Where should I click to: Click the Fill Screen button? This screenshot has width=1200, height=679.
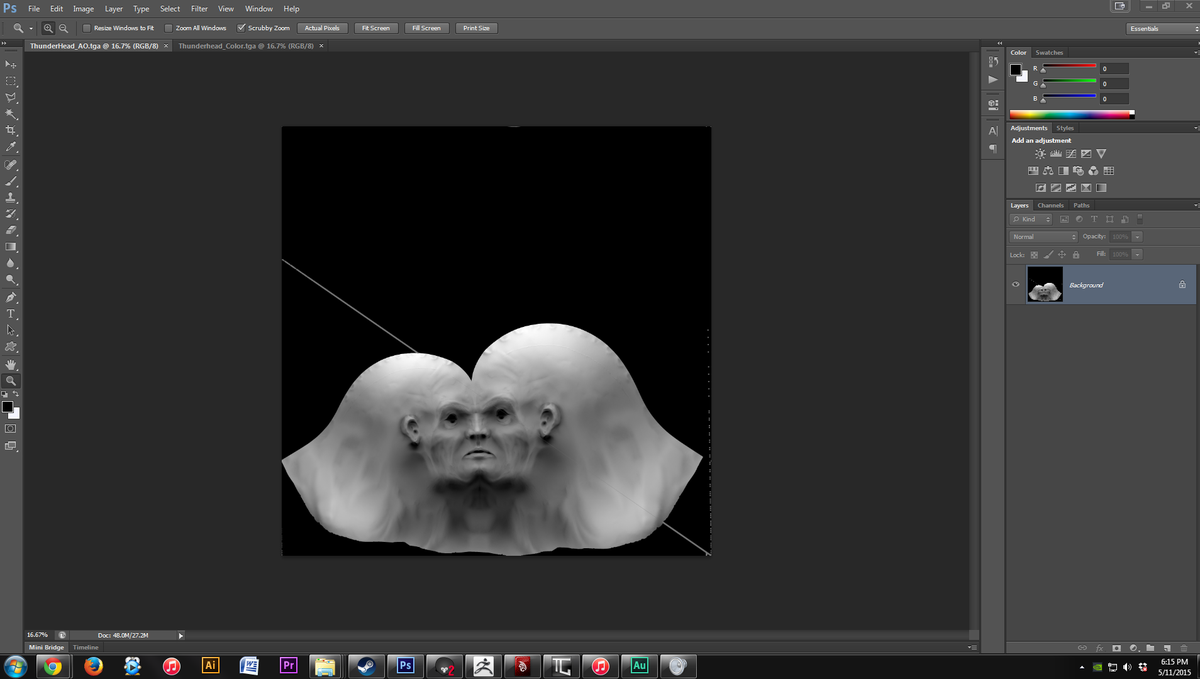tap(426, 28)
